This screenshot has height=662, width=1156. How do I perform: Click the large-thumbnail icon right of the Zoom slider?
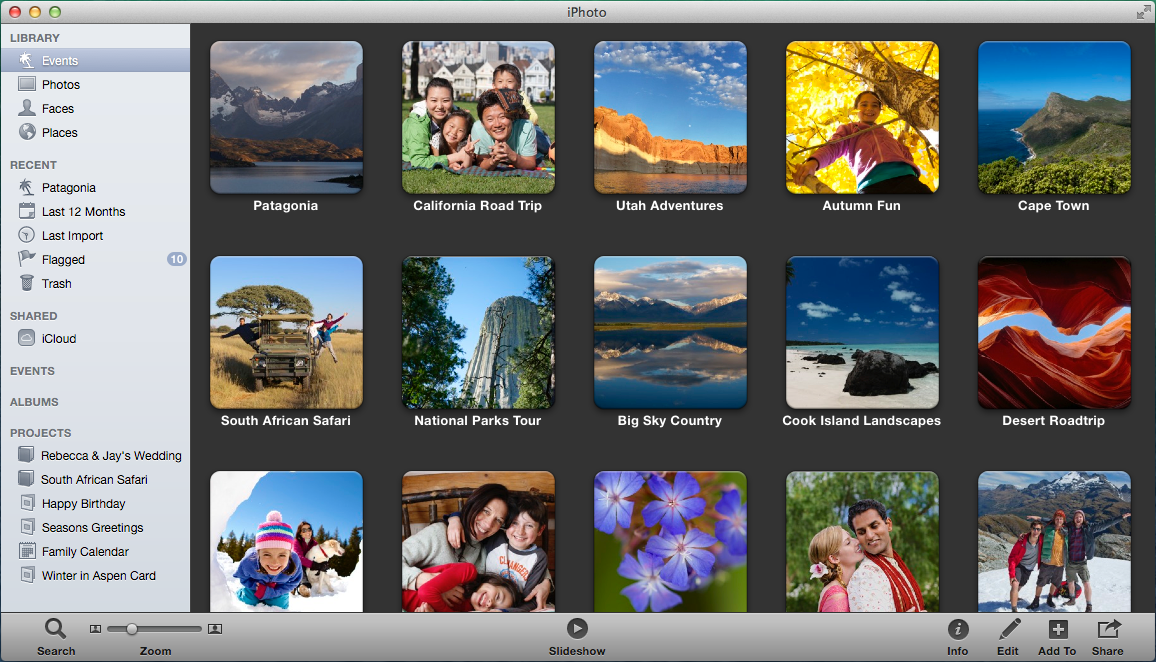215,629
